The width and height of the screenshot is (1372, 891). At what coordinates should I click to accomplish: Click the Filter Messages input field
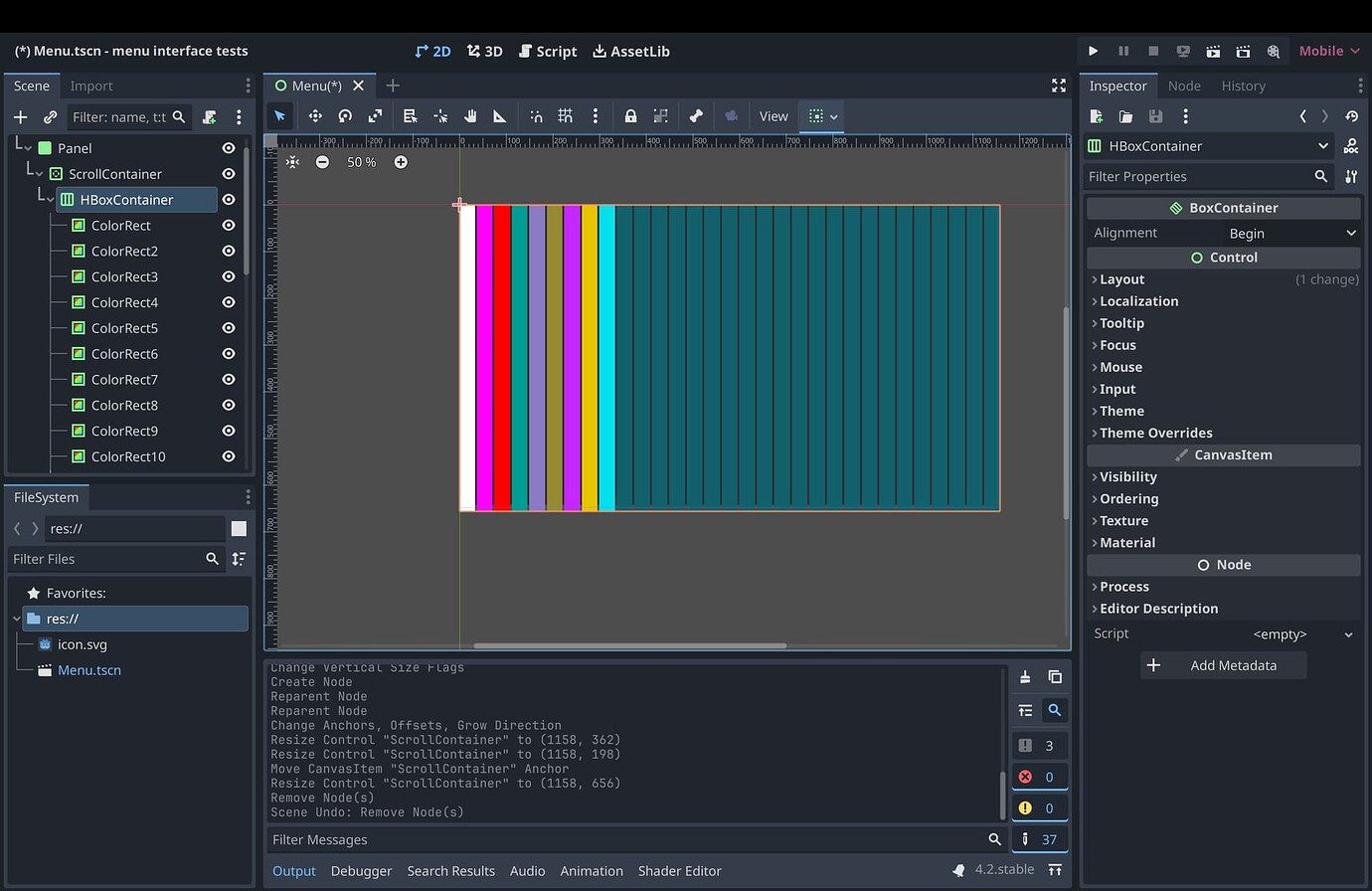pos(597,839)
